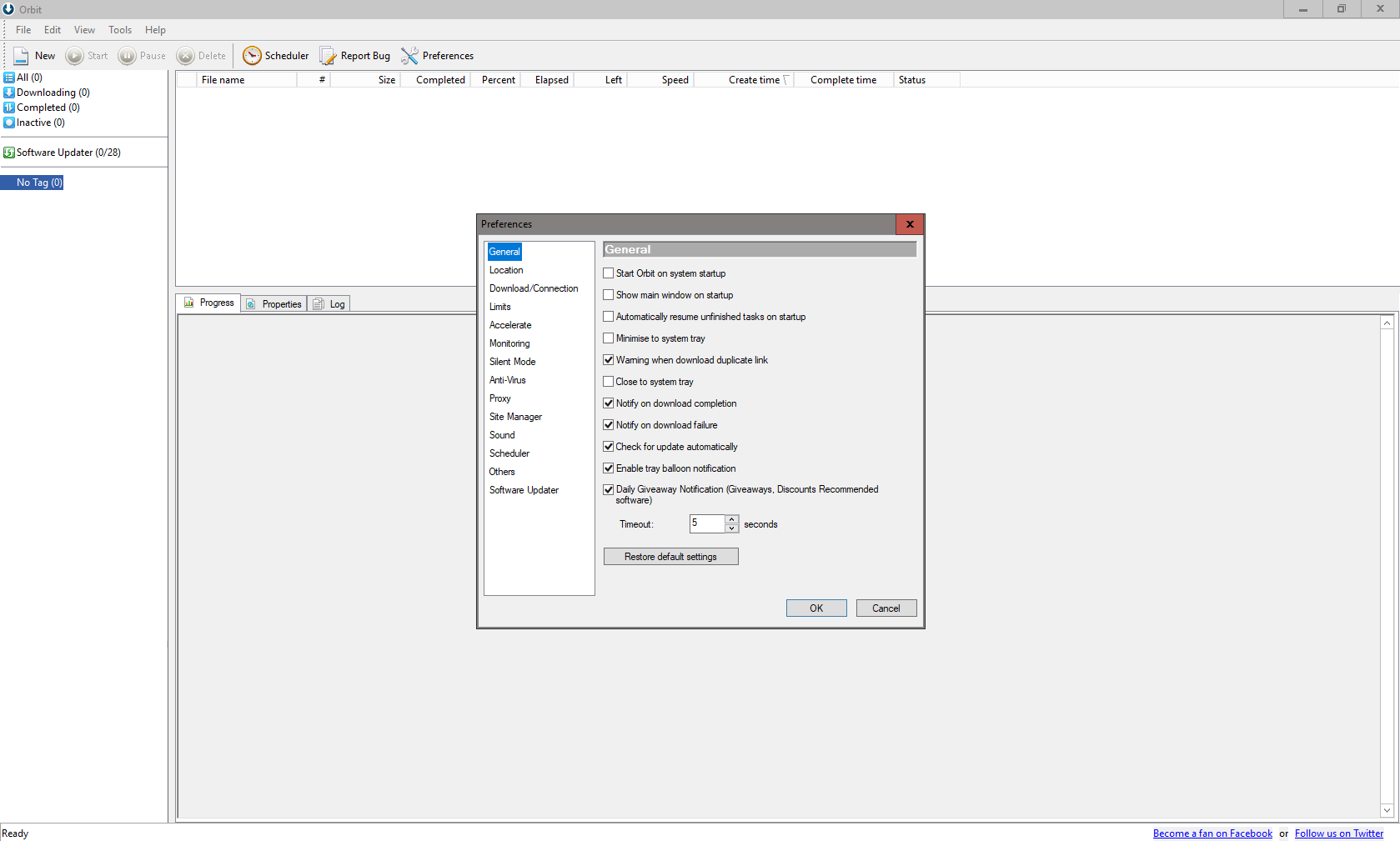1400x841 pixels.
Task: Close the Preferences dialog with X
Action: tap(910, 224)
